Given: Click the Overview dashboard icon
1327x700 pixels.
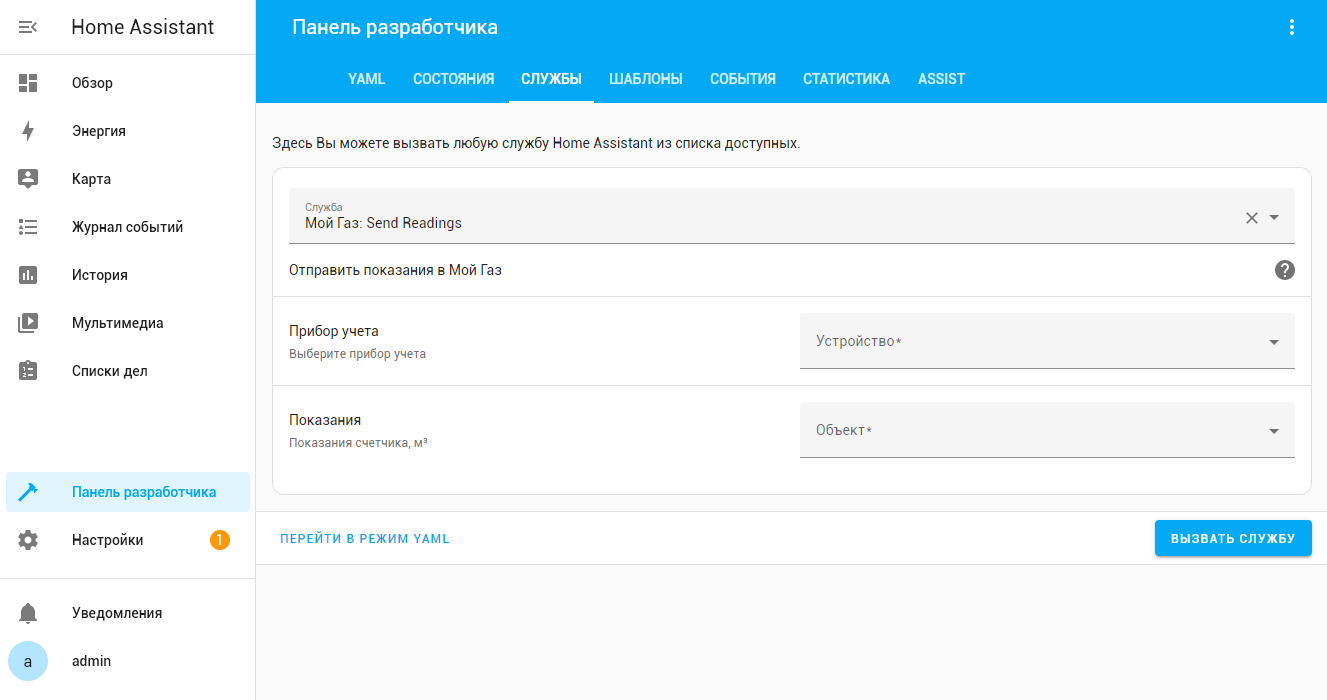Looking at the screenshot, I should click(x=28, y=83).
